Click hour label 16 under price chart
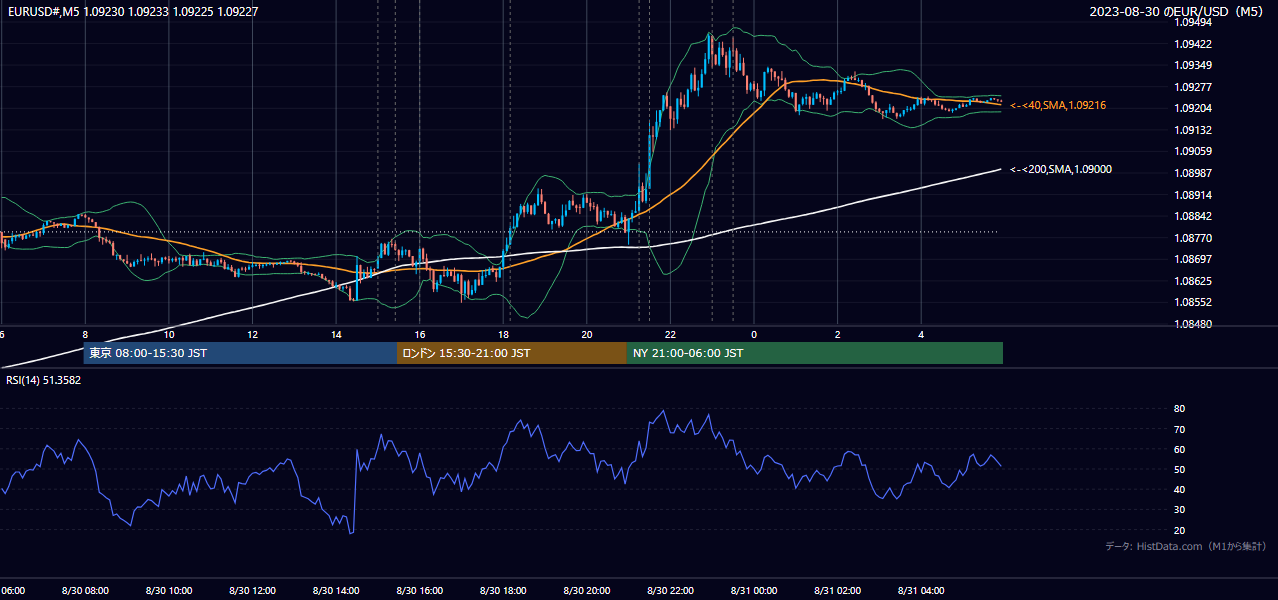 [x=420, y=335]
